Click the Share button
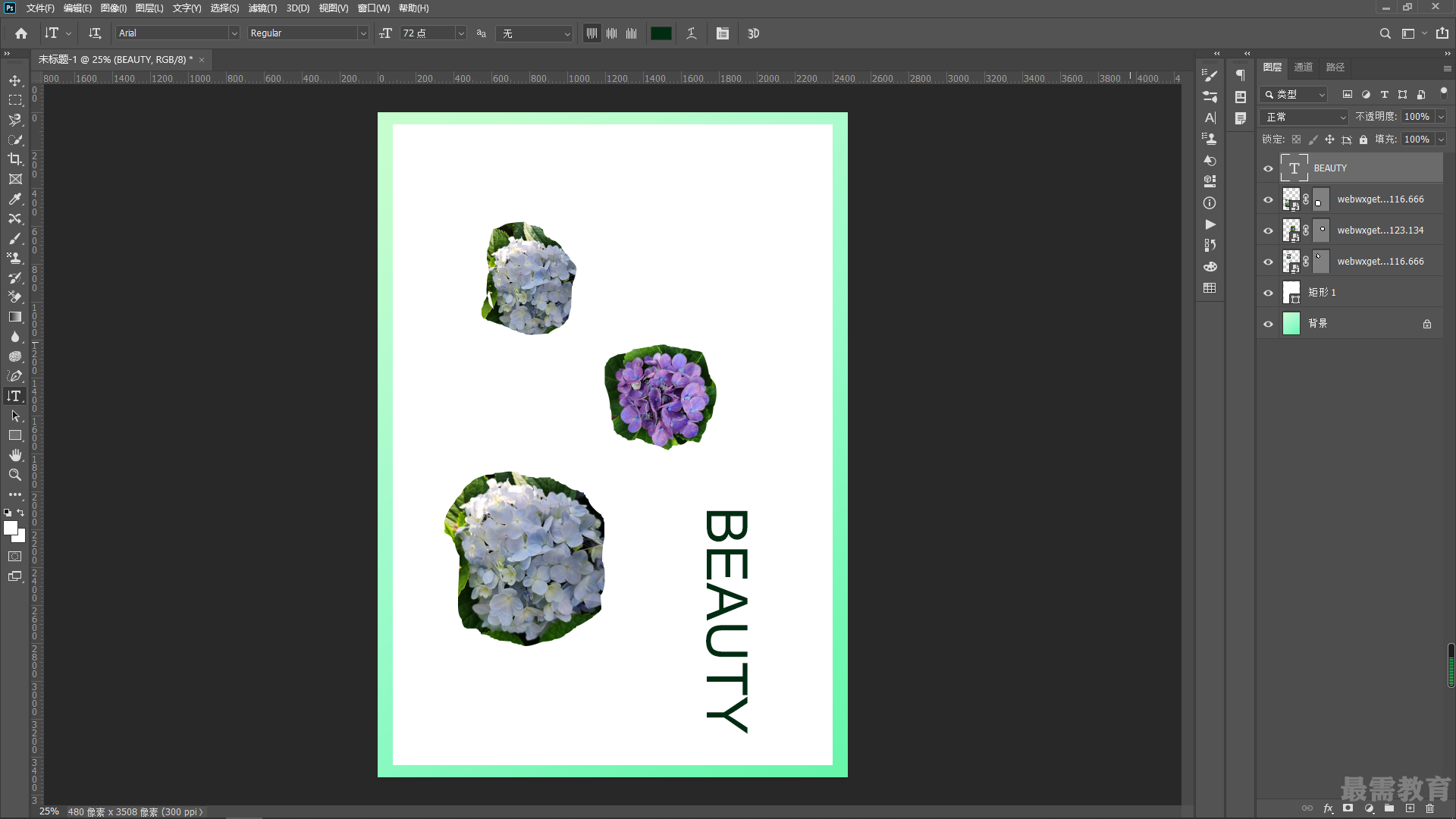 coord(1442,33)
